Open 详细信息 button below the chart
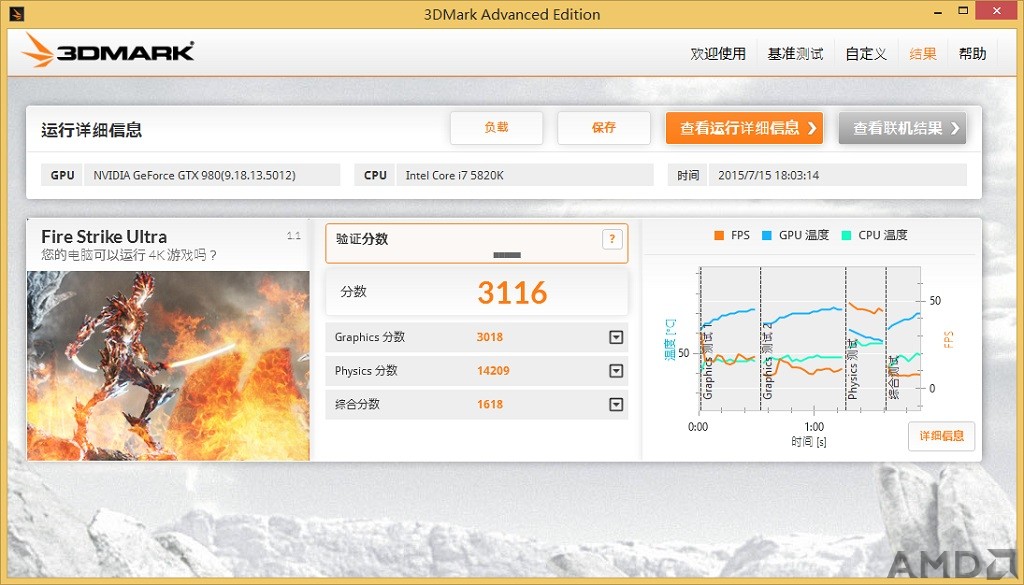This screenshot has width=1024, height=585. (x=941, y=436)
